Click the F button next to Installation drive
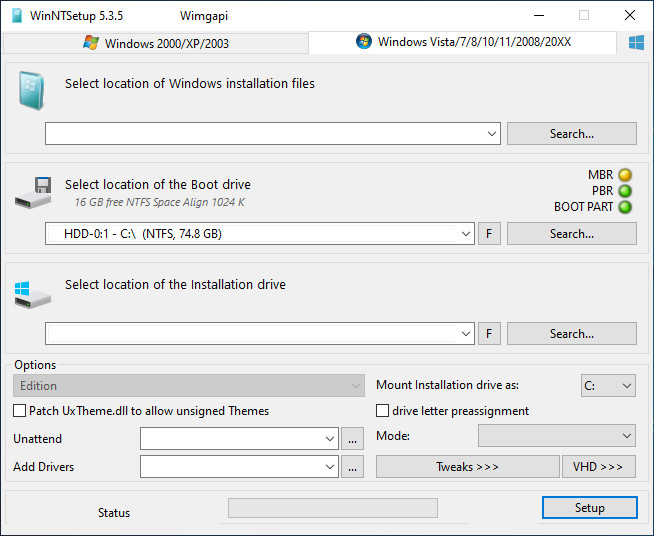Screen dimensions: 654x536 pyautogui.click(x=489, y=334)
